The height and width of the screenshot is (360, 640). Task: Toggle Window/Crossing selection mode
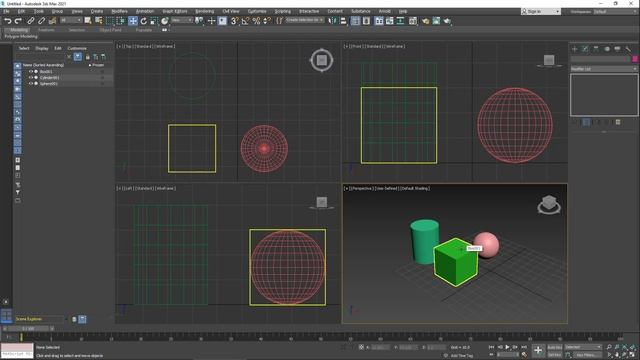pyautogui.click(x=121, y=21)
